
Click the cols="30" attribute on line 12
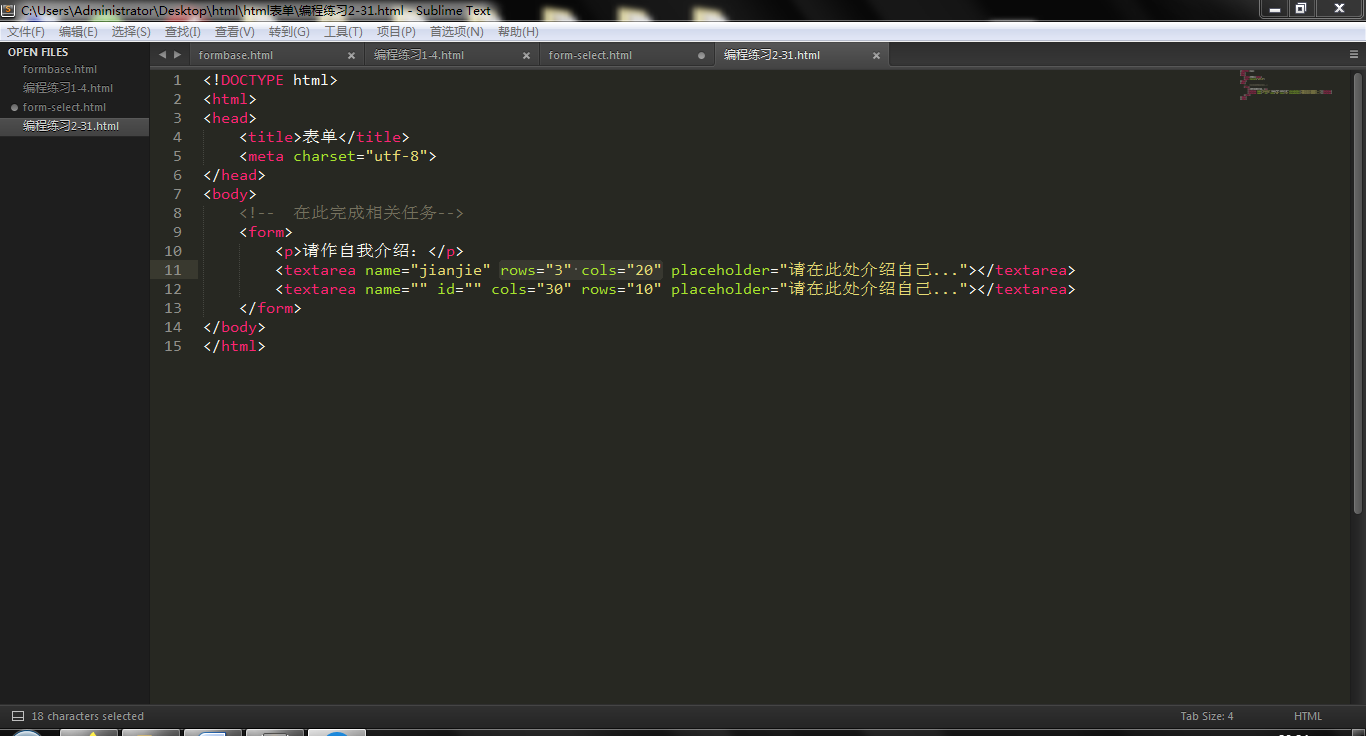point(531,289)
